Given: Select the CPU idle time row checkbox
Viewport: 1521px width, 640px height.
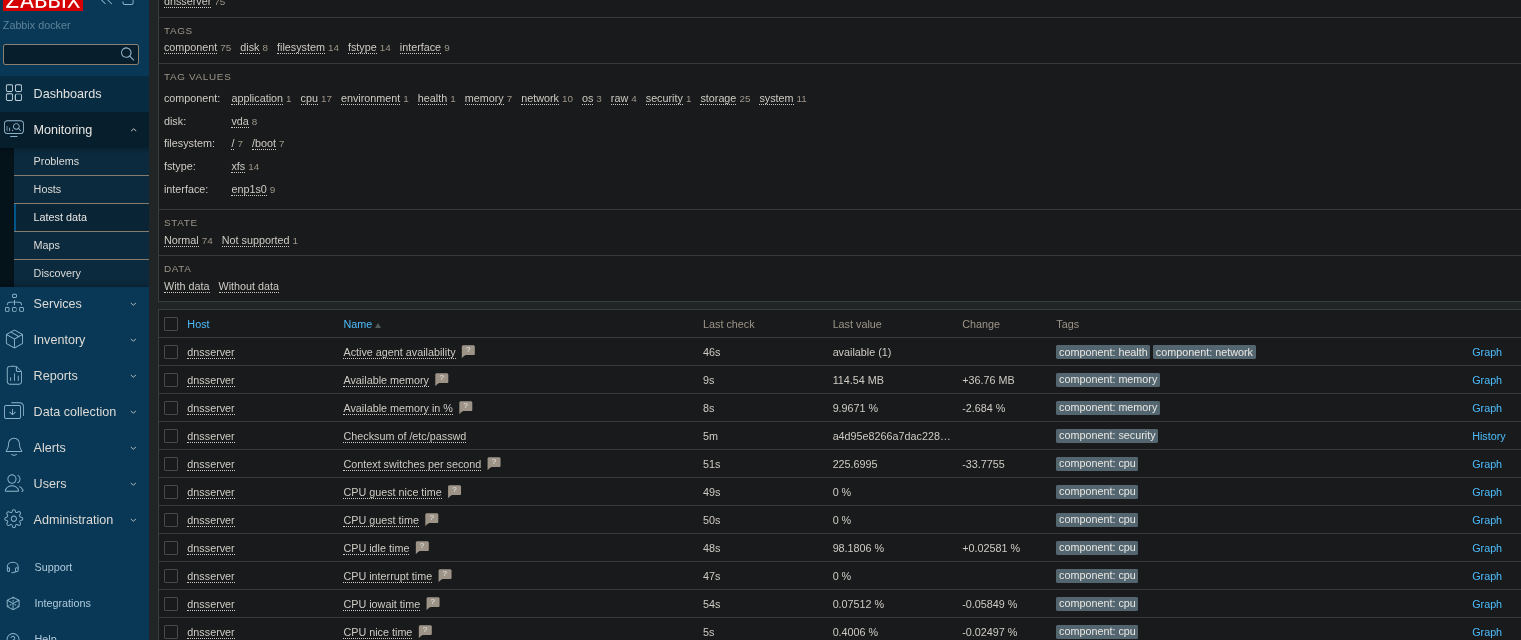Looking at the screenshot, I should click(171, 548).
